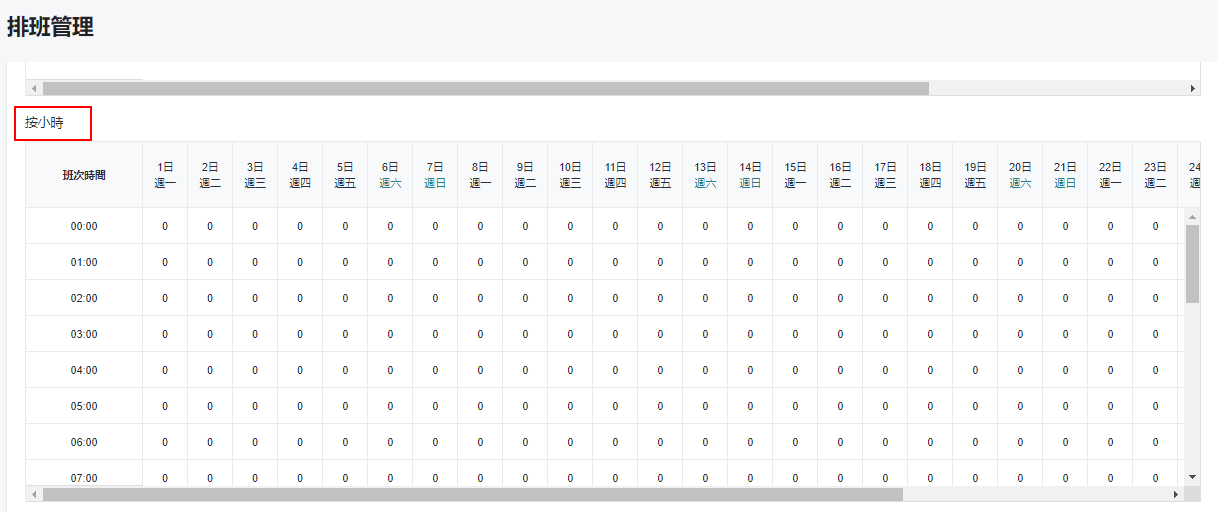Viewport: 1218px width, 512px height.
Task: Click left arrow of bottom horizontal scrollbar
Action: click(34, 495)
